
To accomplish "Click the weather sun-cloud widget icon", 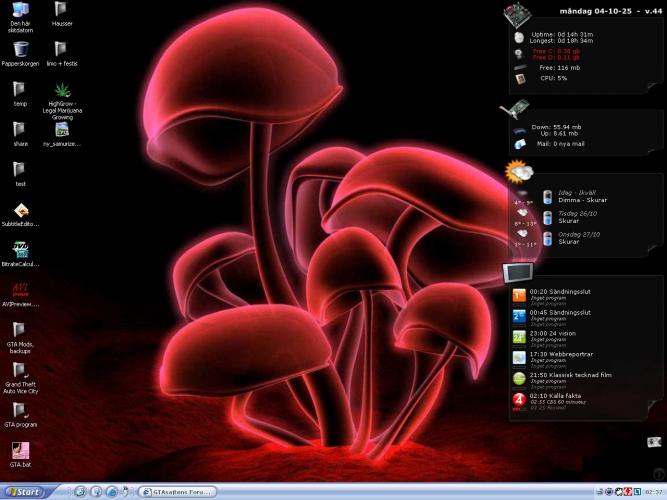I will [x=519, y=172].
